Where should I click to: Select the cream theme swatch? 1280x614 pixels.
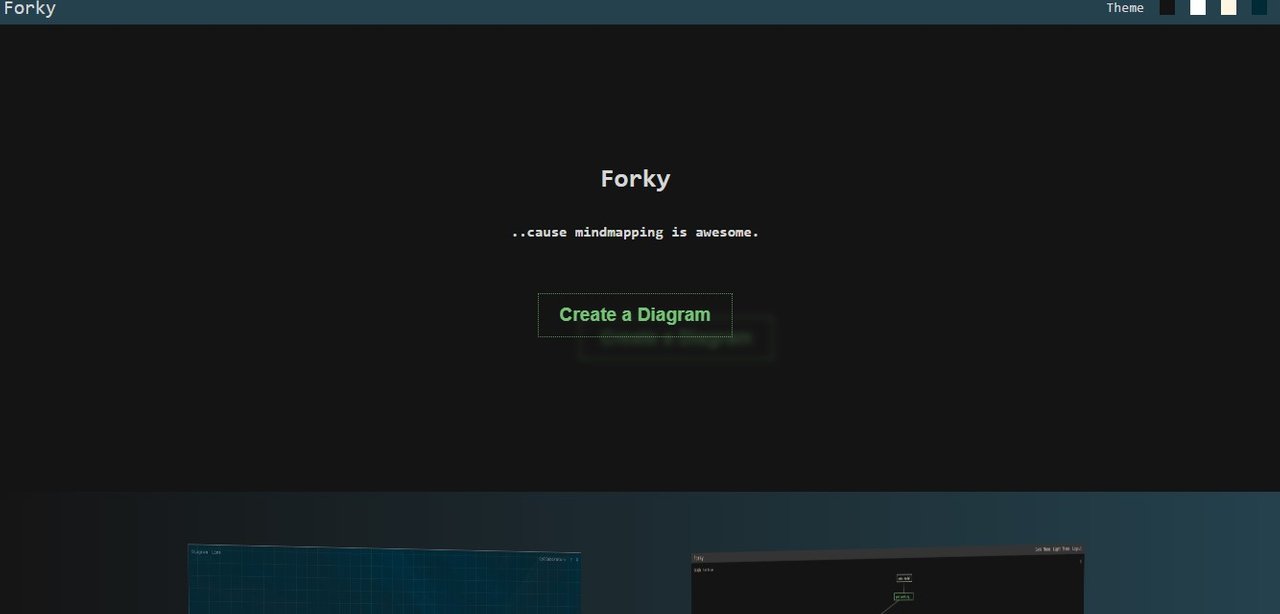[x=1229, y=8]
